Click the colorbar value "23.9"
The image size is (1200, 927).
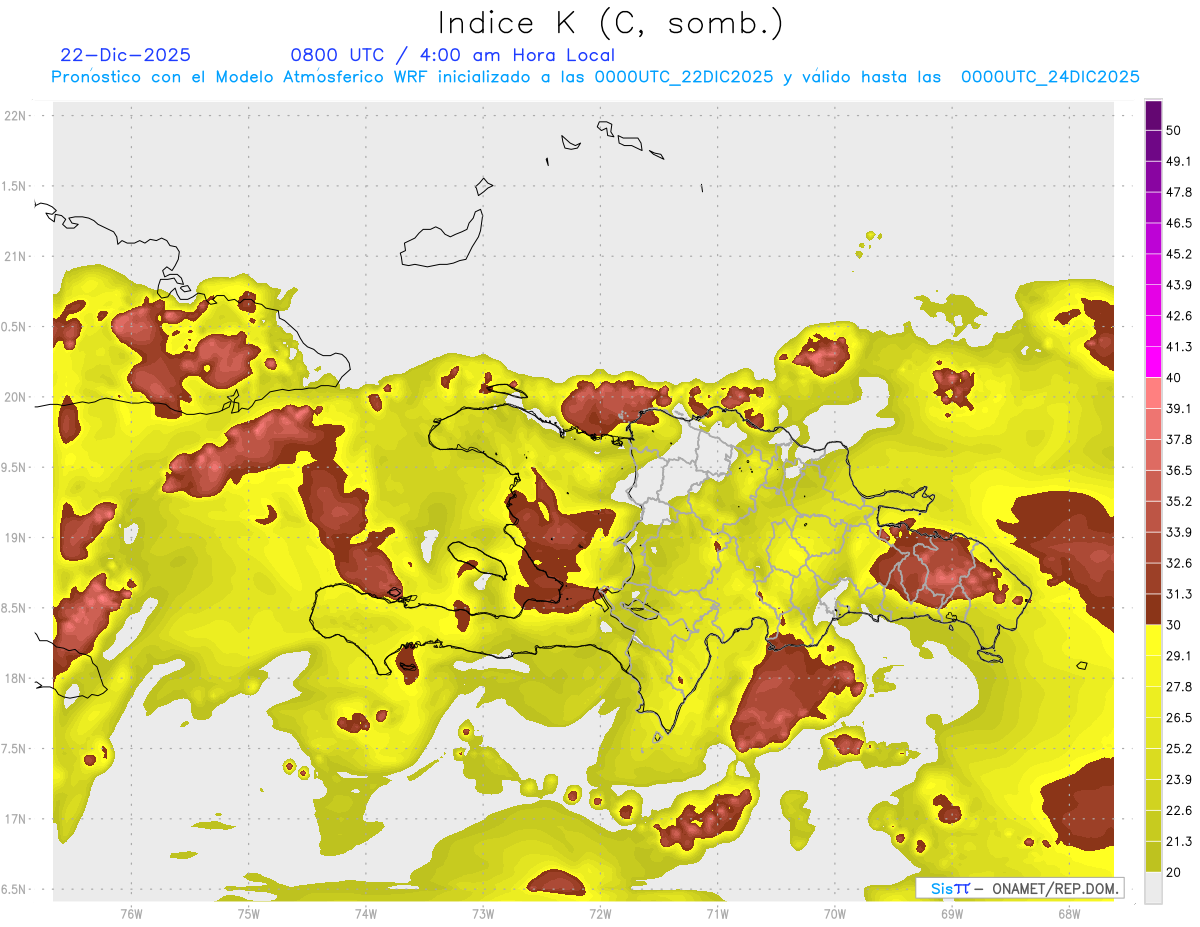click(x=1179, y=779)
